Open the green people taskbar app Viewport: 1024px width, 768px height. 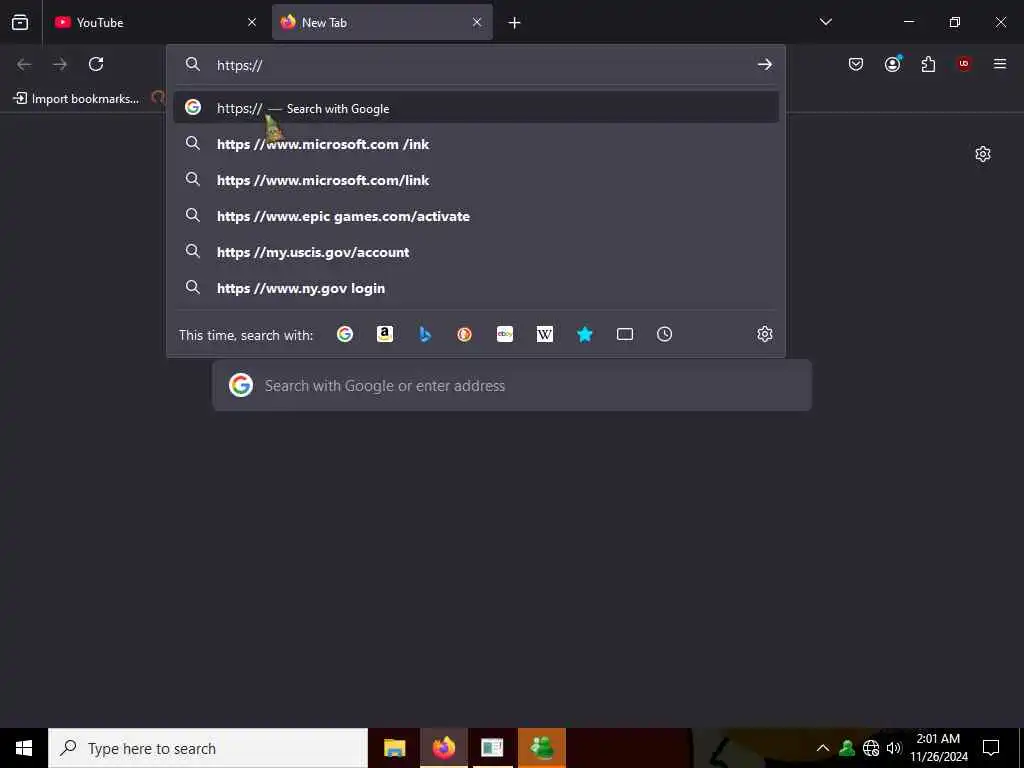(542, 748)
